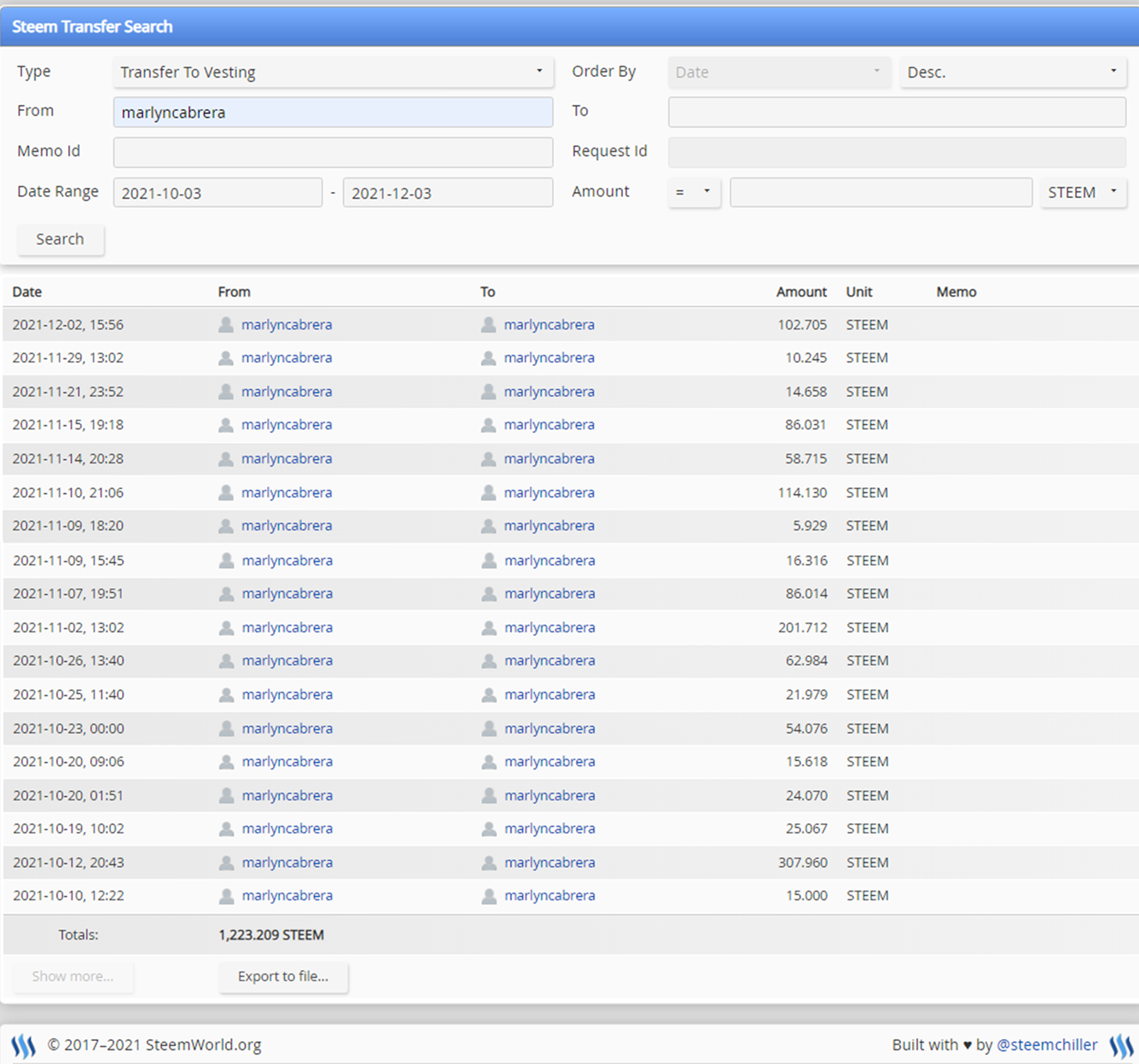
Task: Click the From avatar icon in the 2021-11-07 row
Action: (226, 594)
